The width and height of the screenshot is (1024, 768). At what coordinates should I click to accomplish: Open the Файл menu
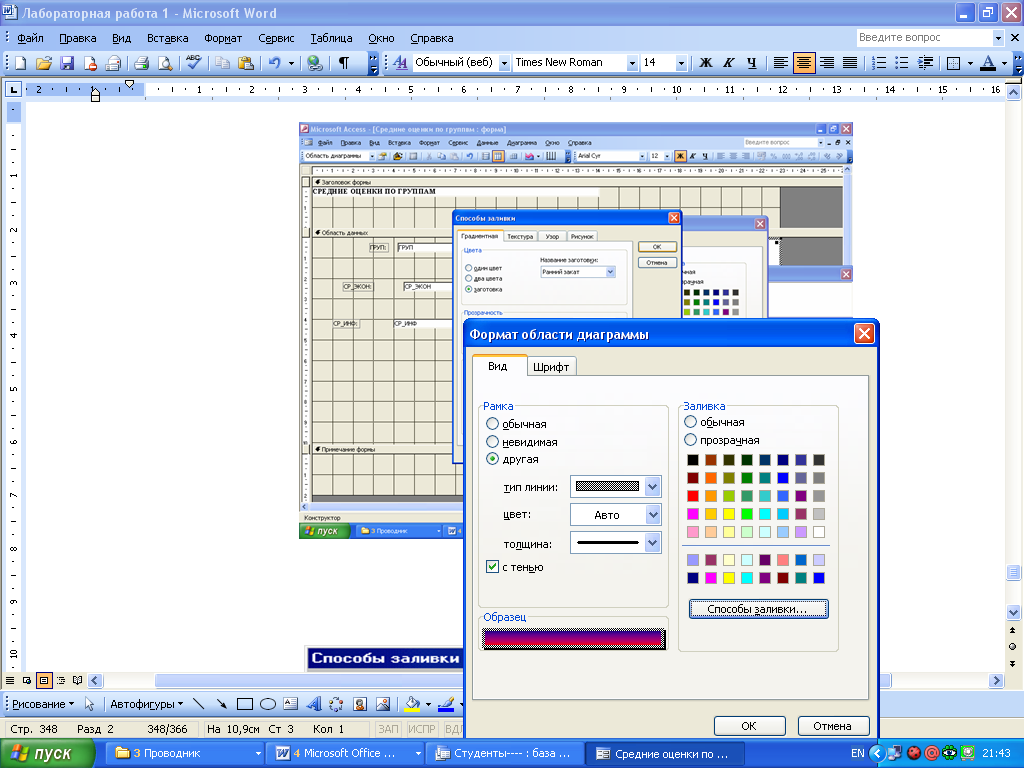point(30,38)
